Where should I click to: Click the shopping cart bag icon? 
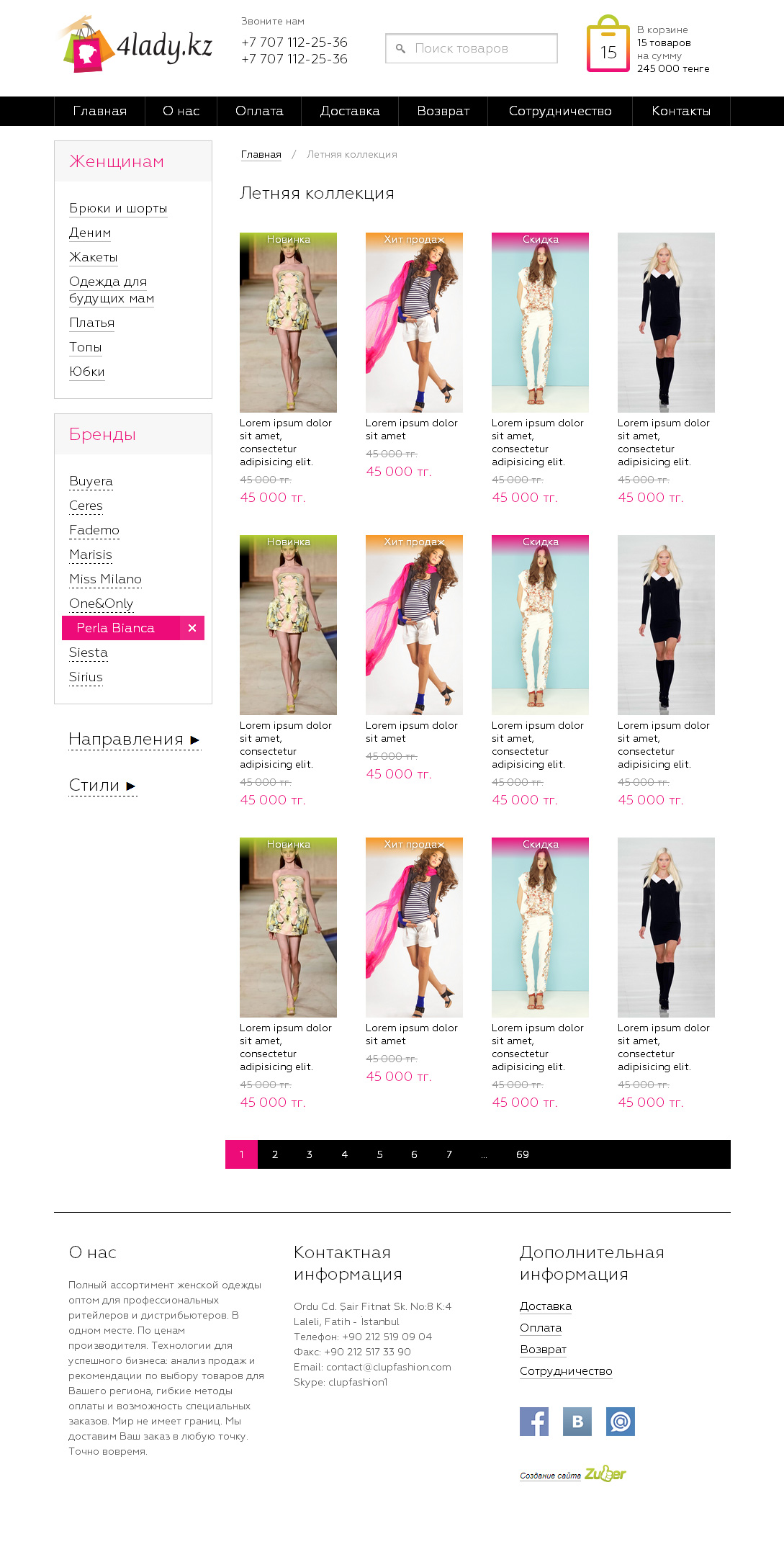point(608,45)
